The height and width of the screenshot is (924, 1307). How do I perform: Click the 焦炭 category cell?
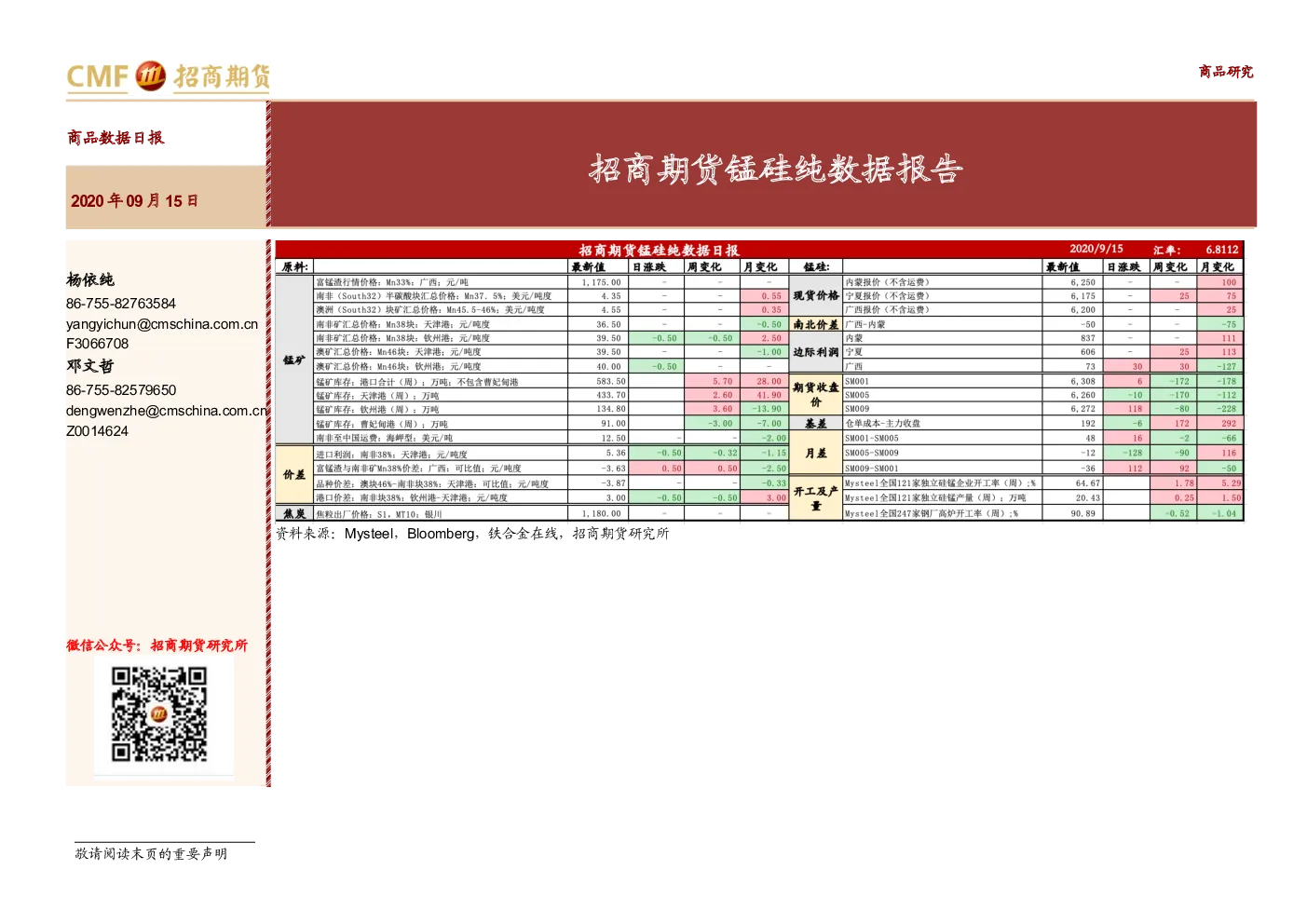click(294, 513)
